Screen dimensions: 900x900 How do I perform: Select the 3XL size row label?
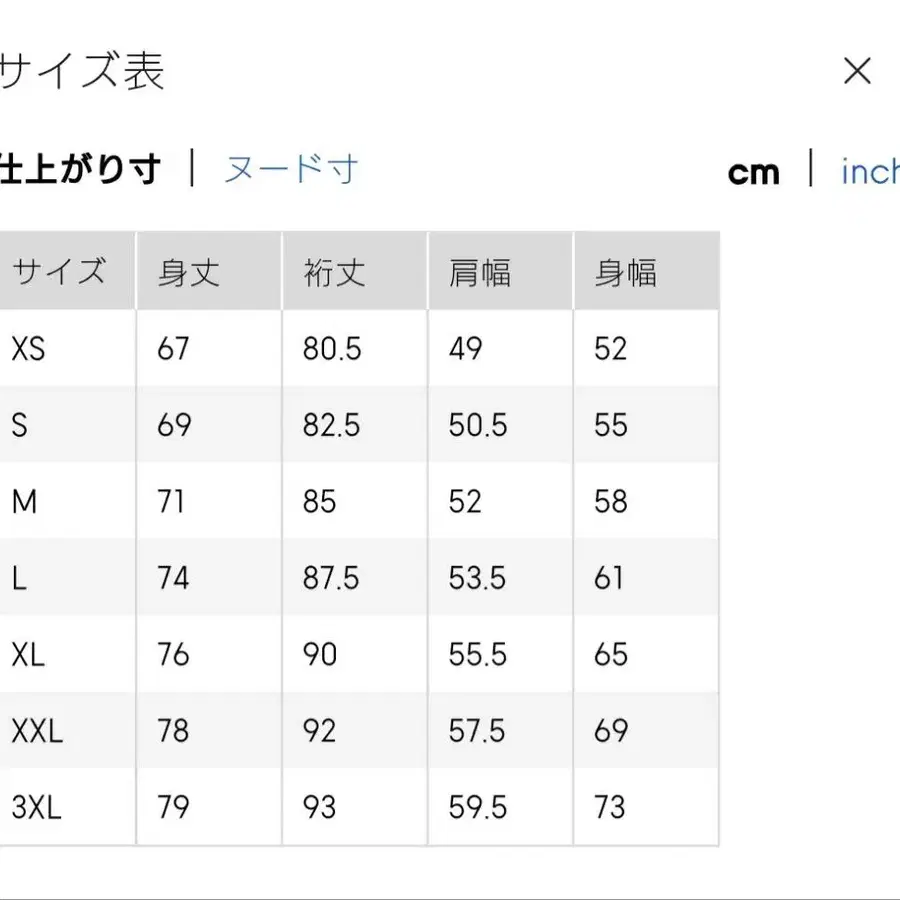coord(37,807)
